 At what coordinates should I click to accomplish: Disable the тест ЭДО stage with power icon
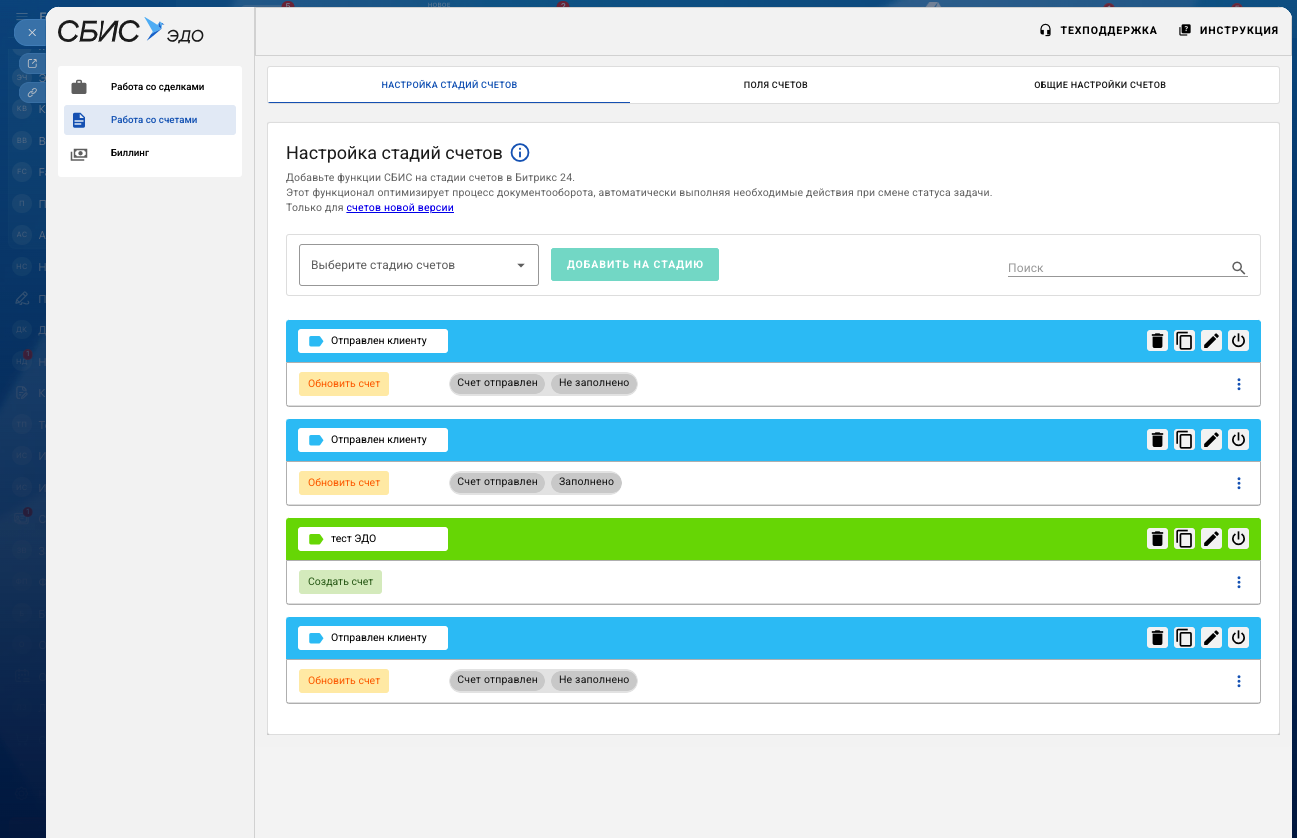point(1238,539)
